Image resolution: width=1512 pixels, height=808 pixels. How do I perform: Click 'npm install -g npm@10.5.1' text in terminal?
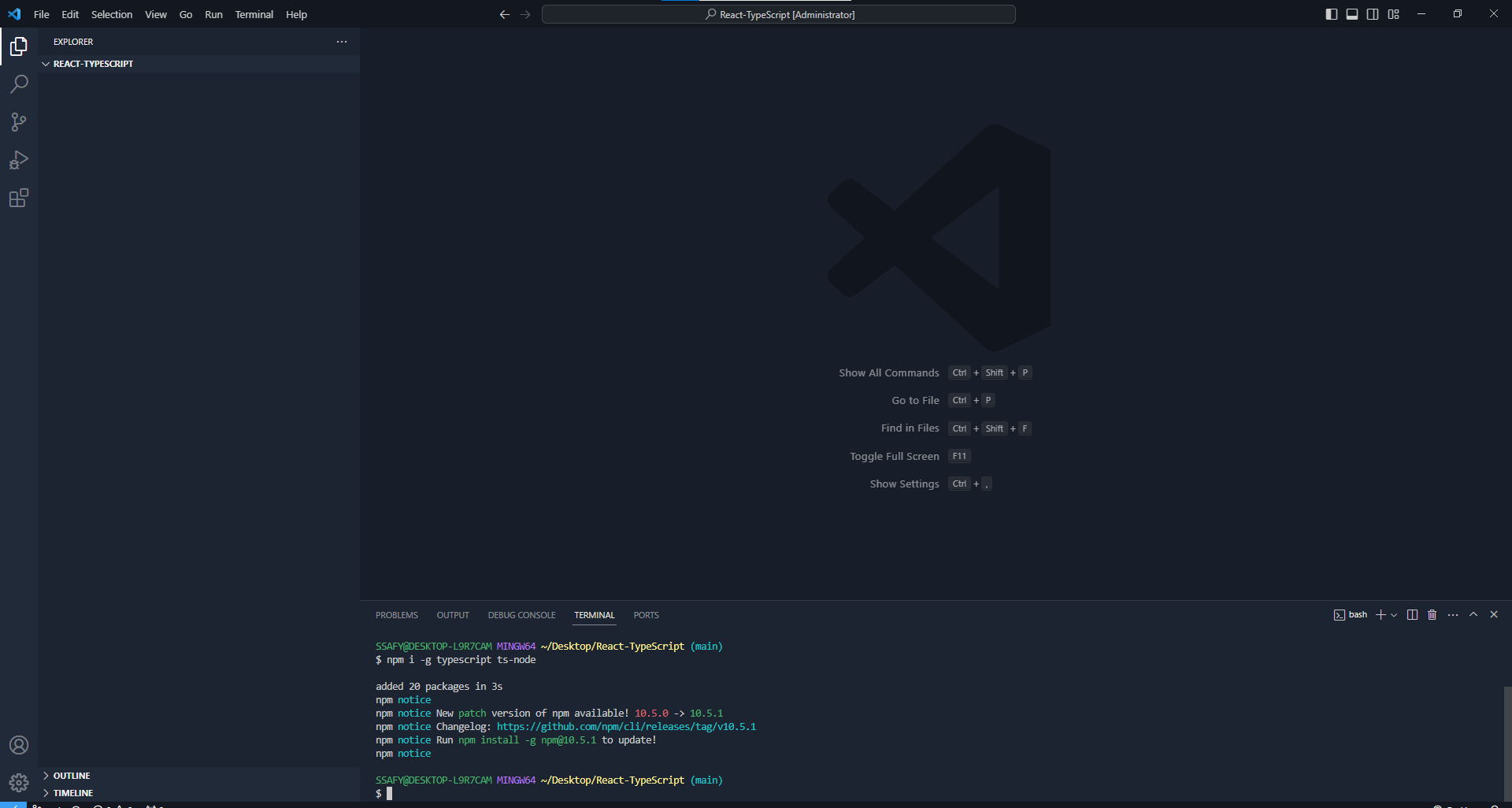tap(528, 740)
